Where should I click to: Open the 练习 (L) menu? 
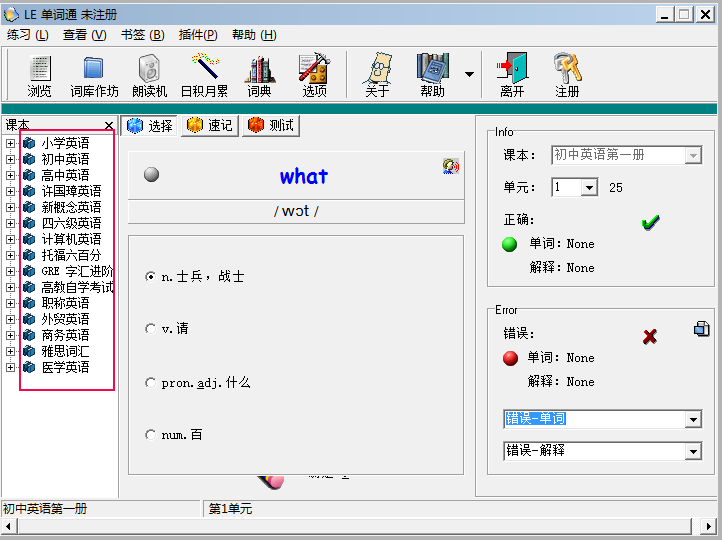point(28,35)
